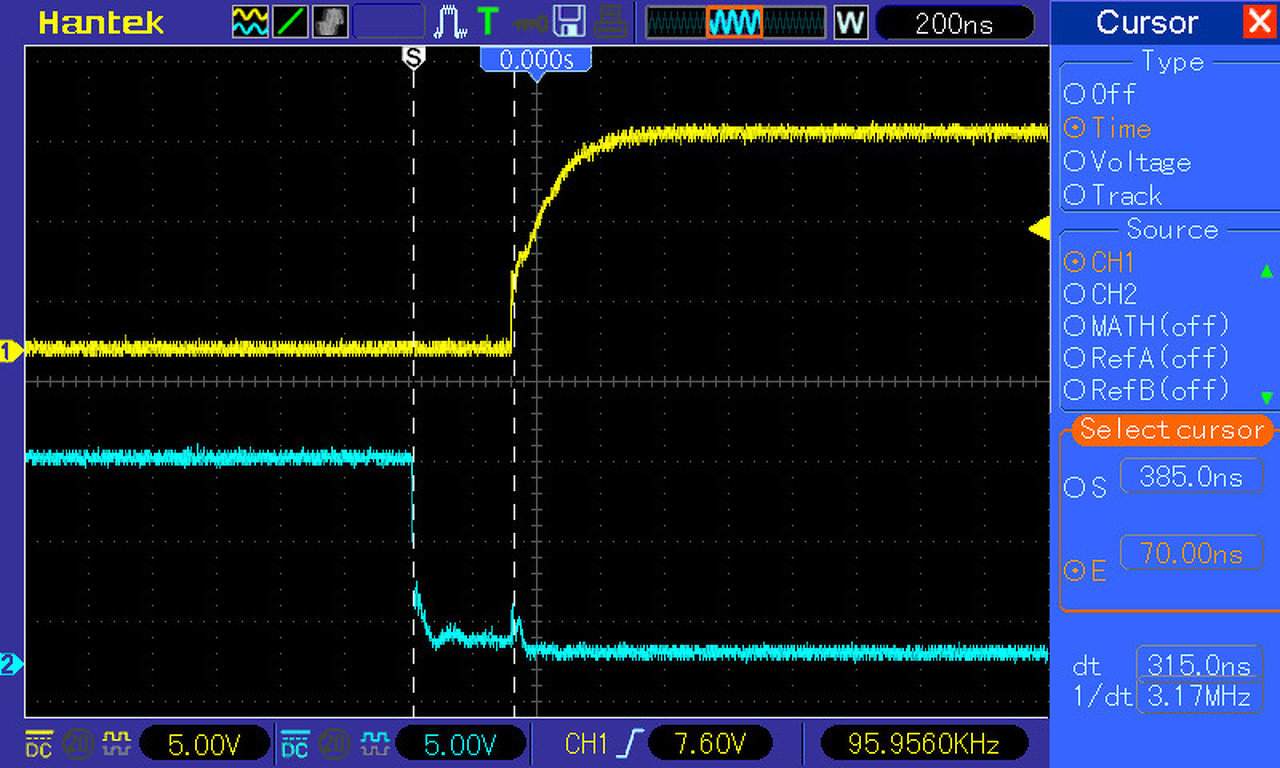This screenshot has width=1280, height=768.
Task: Click the CH1 trigger source label
Action: point(587,743)
